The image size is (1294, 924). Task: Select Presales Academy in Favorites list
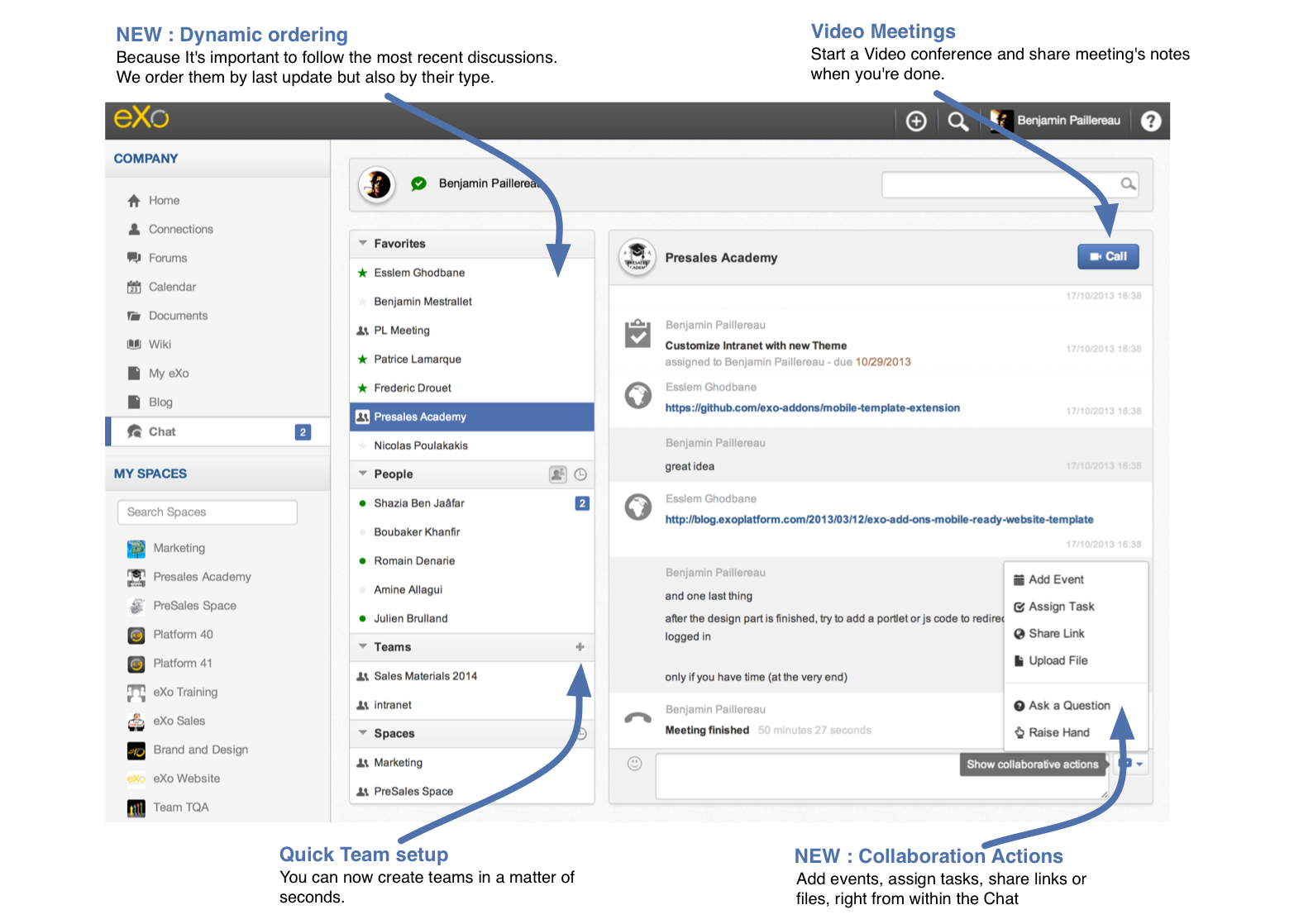472,417
